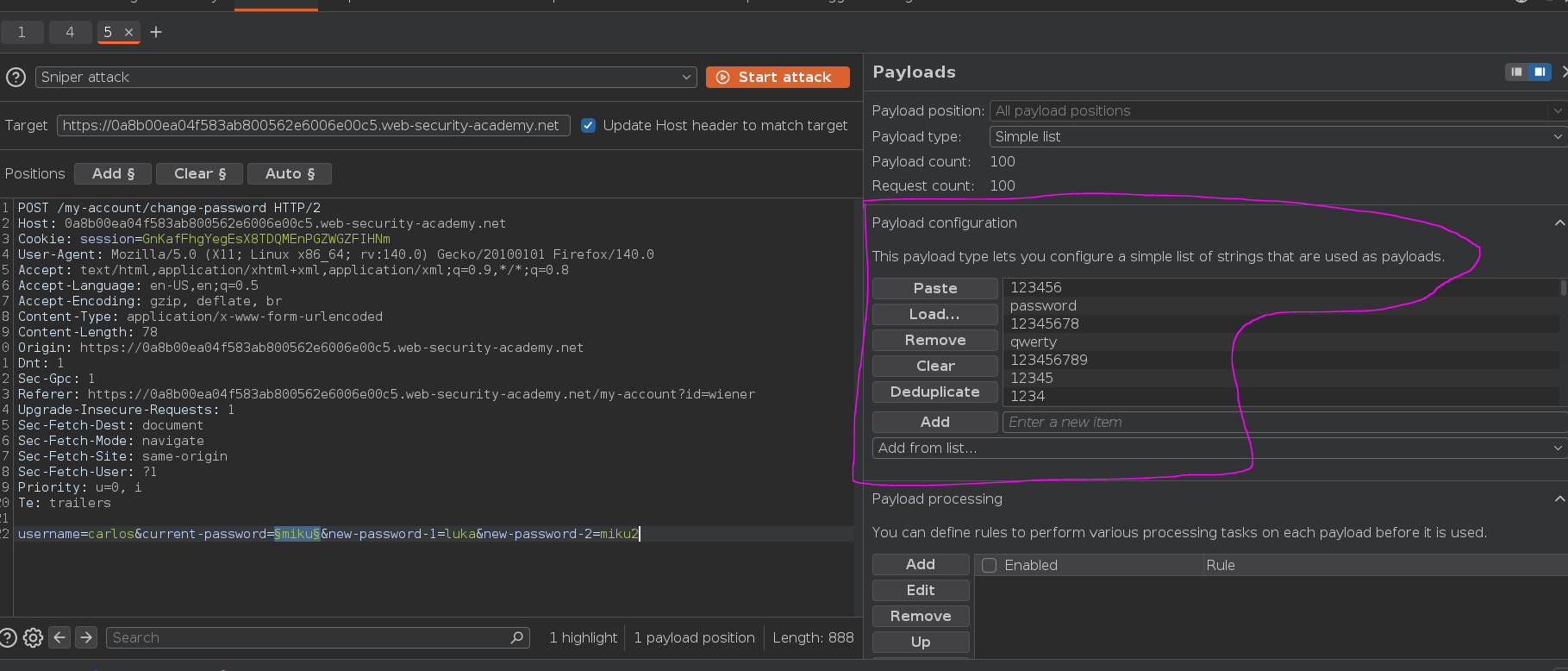Click Auto § button

coord(290,173)
